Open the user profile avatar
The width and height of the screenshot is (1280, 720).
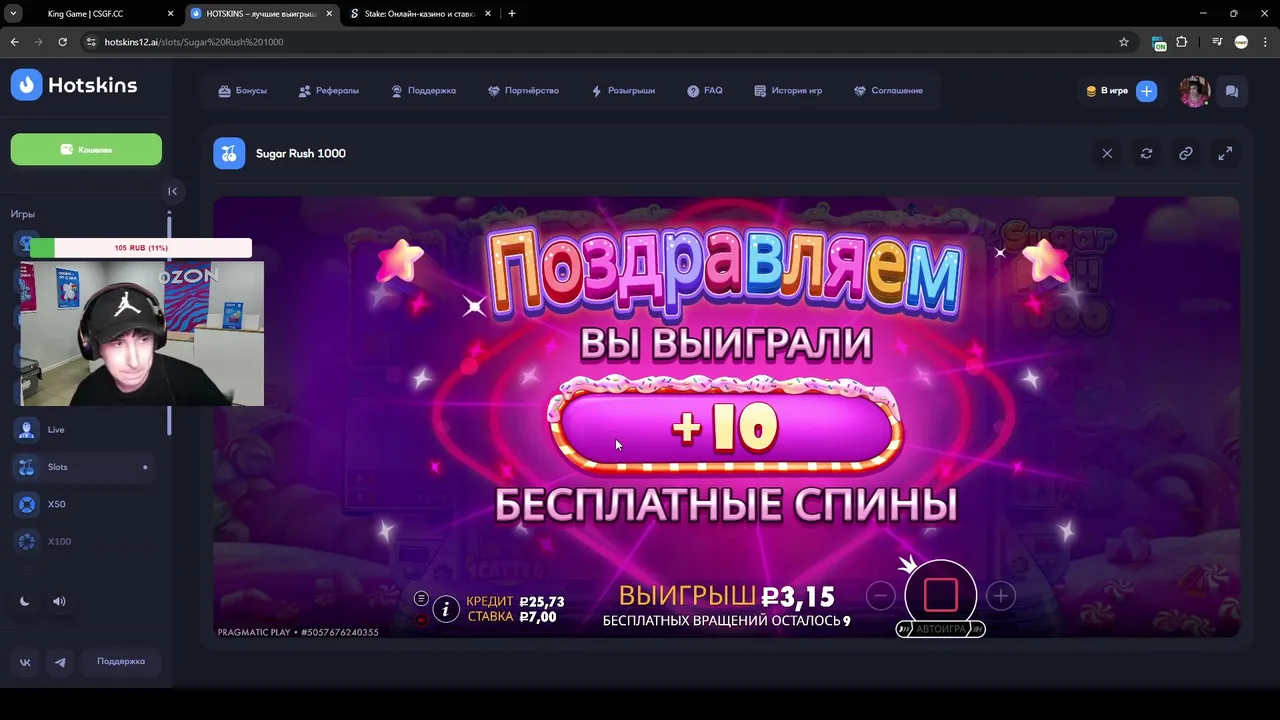1194,91
